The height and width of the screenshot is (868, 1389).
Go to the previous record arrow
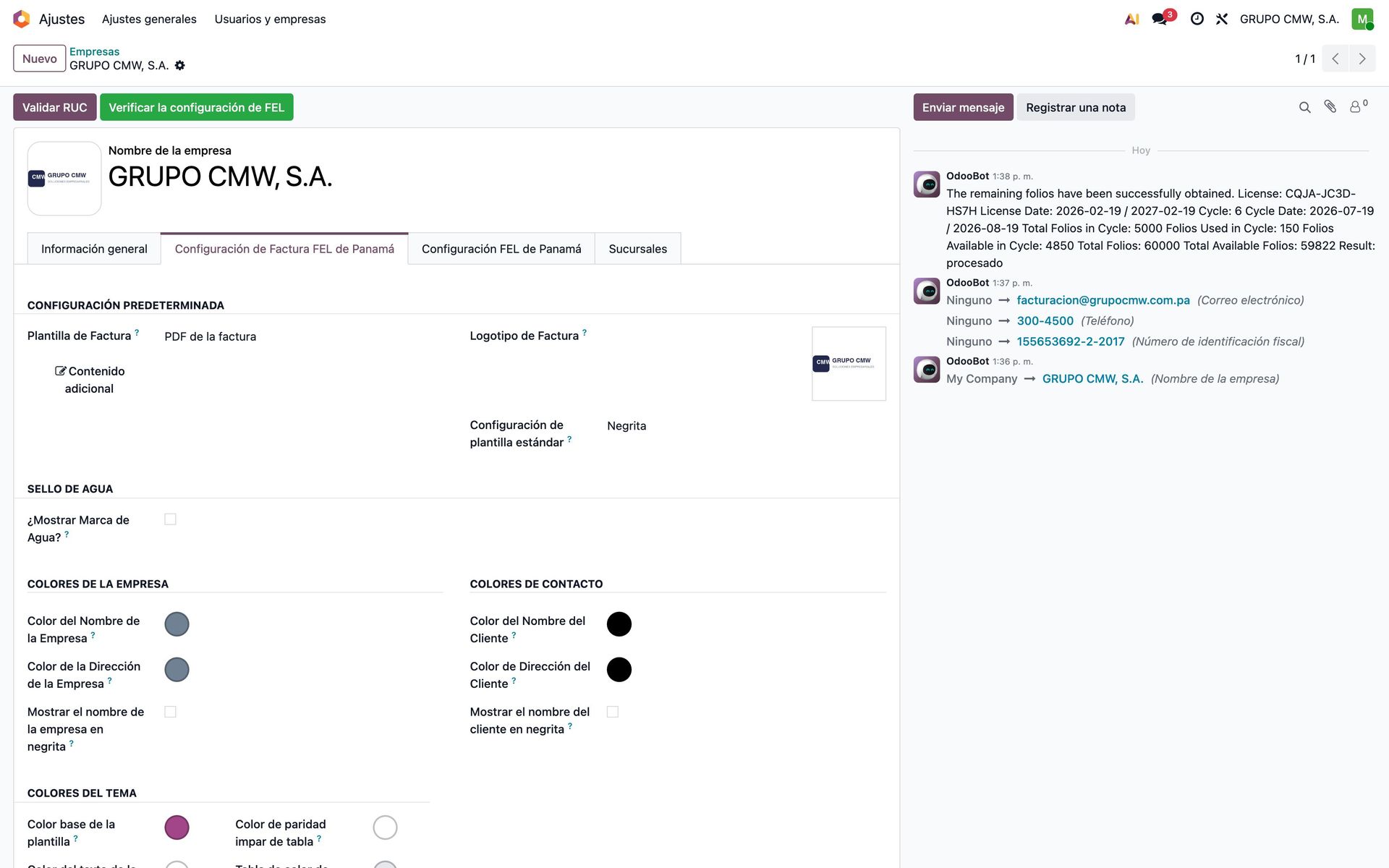click(x=1335, y=59)
